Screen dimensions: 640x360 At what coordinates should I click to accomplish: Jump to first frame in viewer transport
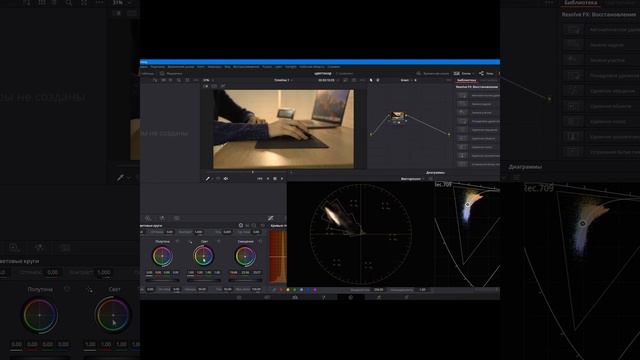click(260, 179)
